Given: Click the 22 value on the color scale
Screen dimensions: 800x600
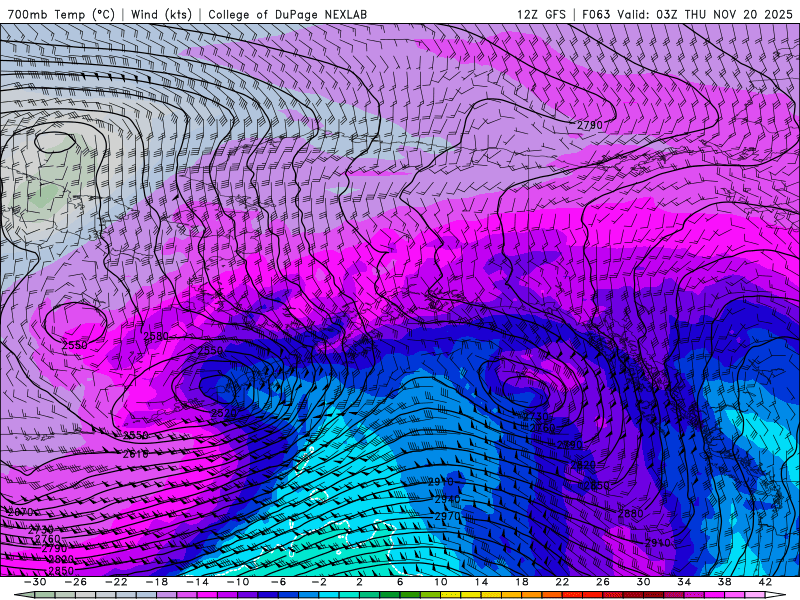Looking at the screenshot, I should pyautogui.click(x=562, y=582).
